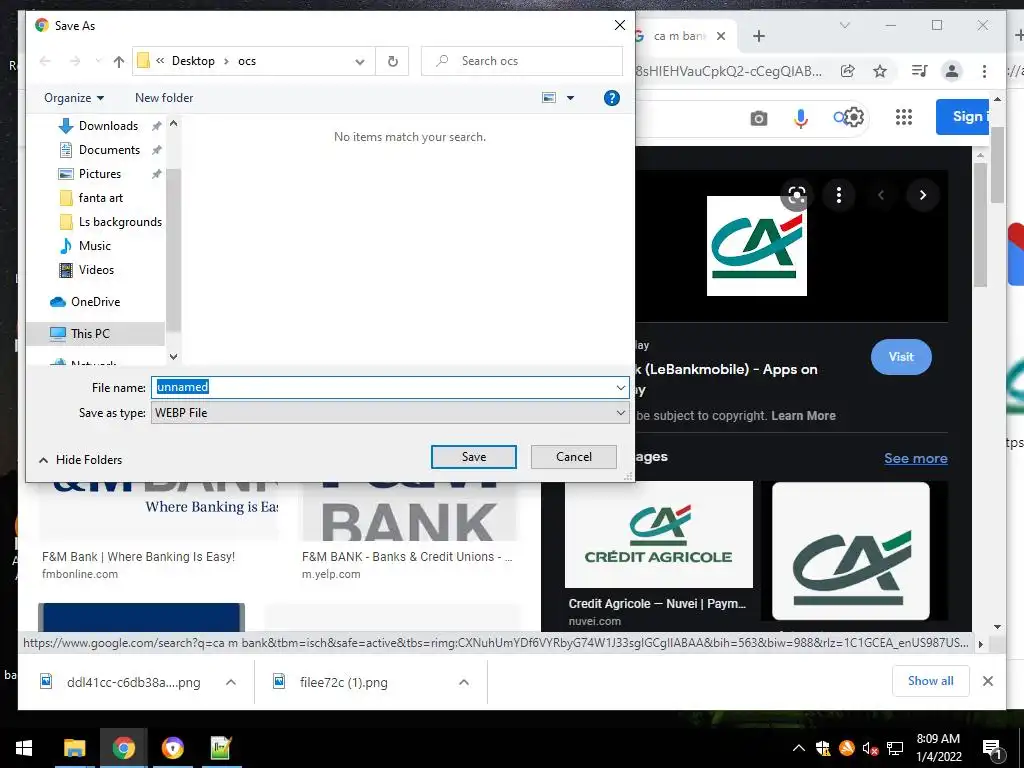The width and height of the screenshot is (1024, 768).
Task: Open the taskbar volume icon
Action: click(870, 748)
